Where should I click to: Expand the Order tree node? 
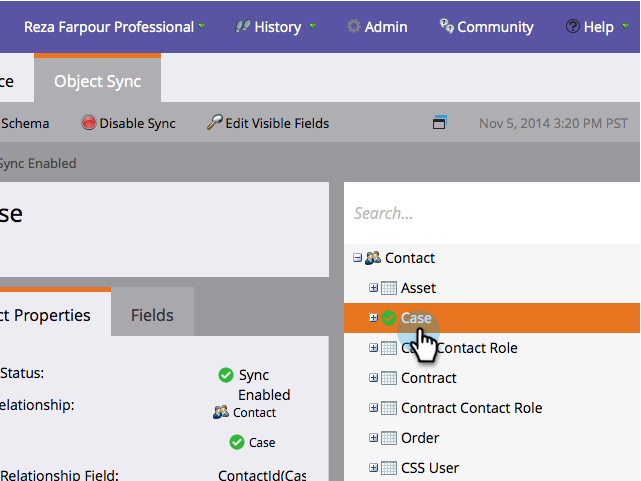pos(374,438)
